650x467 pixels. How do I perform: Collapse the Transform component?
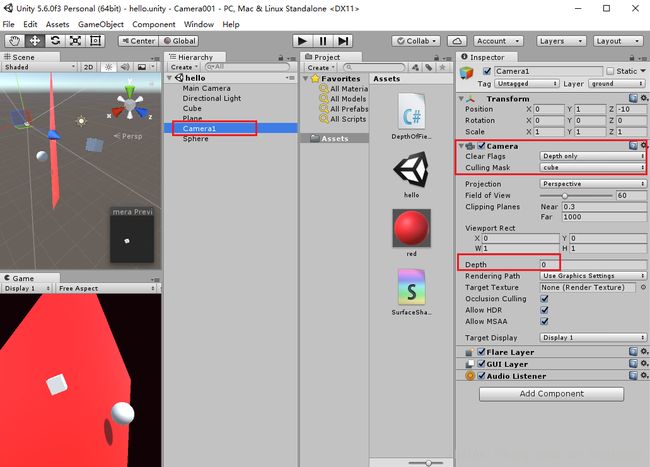click(x=461, y=99)
